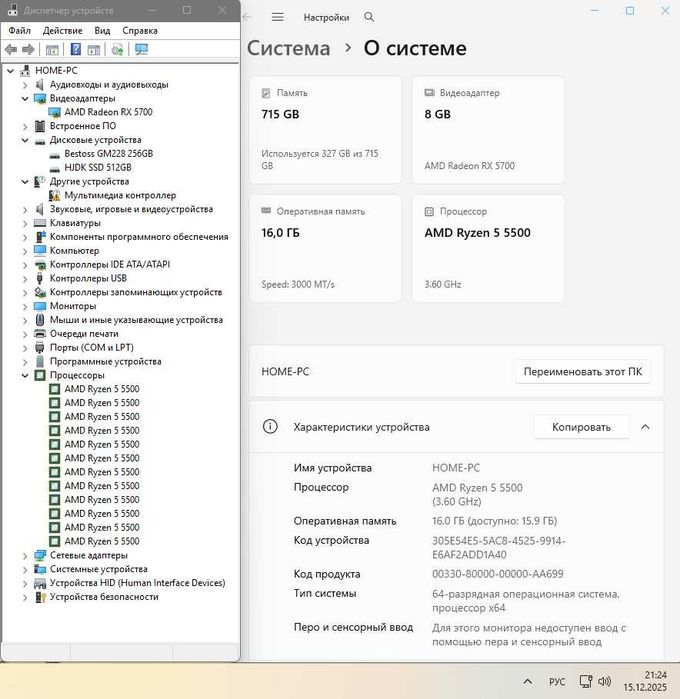Viewport: 680px width, 699px height.
Task: Select Компоненты программного обеспечения row
Action: tap(139, 237)
